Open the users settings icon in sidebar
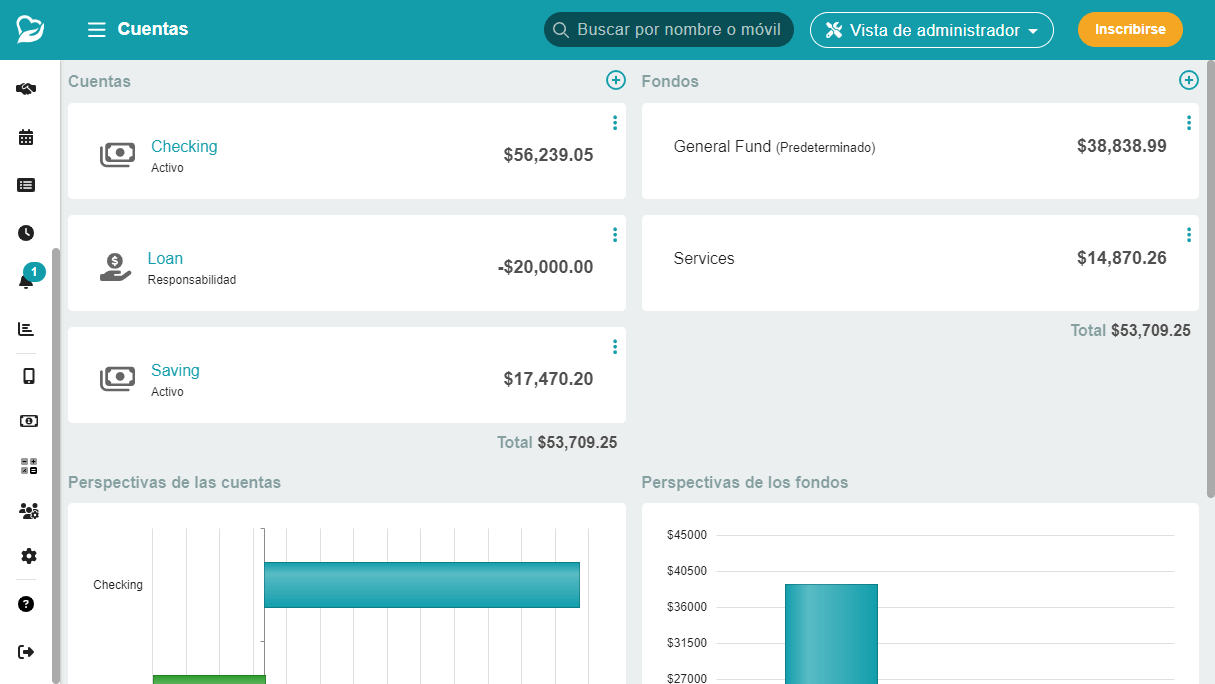 click(x=29, y=511)
